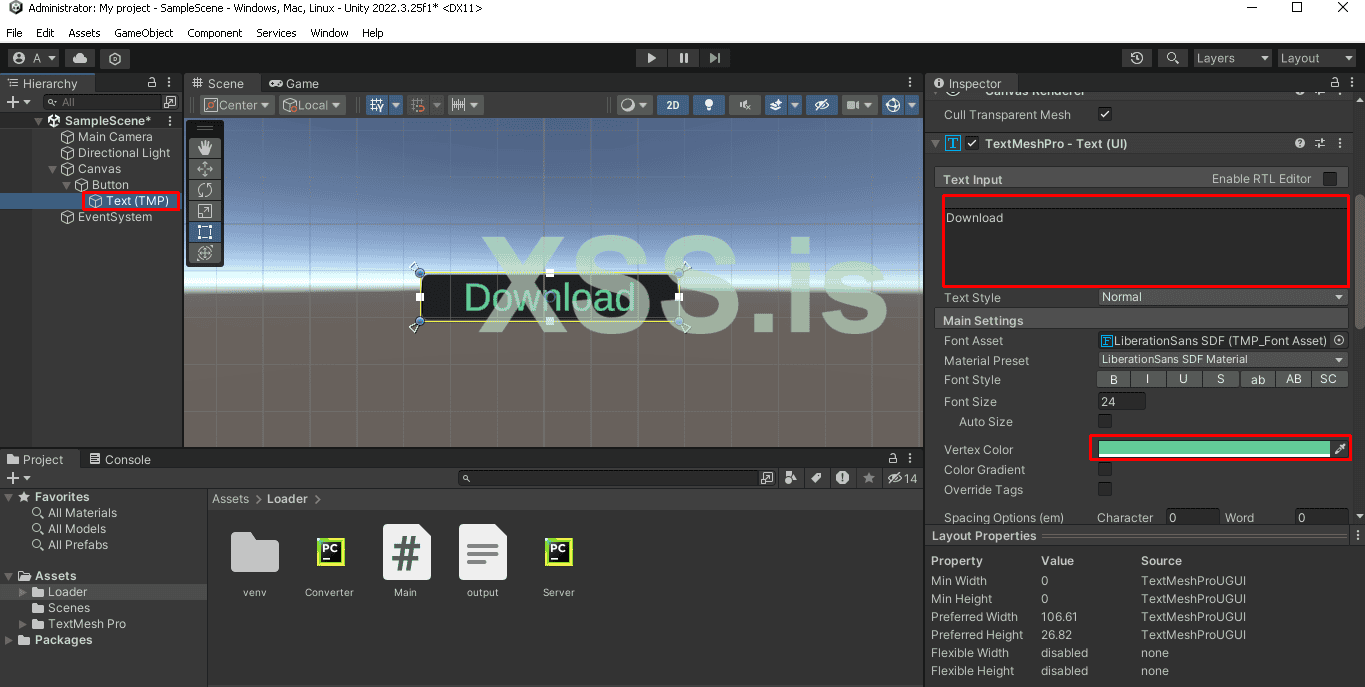This screenshot has width=1365, height=687.
Task: Toggle the Cull Transparent Mesh checkbox
Action: (1104, 114)
